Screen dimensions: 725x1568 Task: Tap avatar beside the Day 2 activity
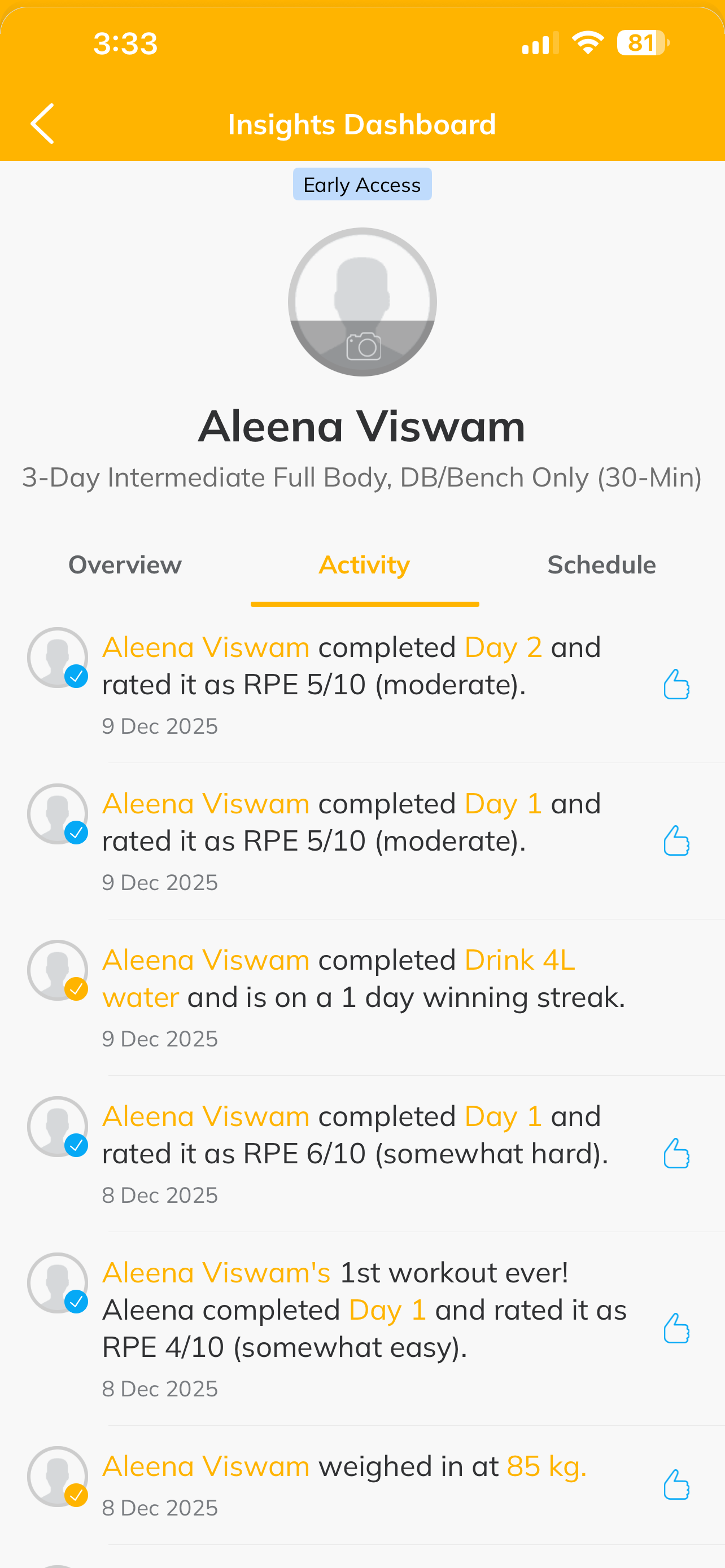pyautogui.click(x=58, y=658)
